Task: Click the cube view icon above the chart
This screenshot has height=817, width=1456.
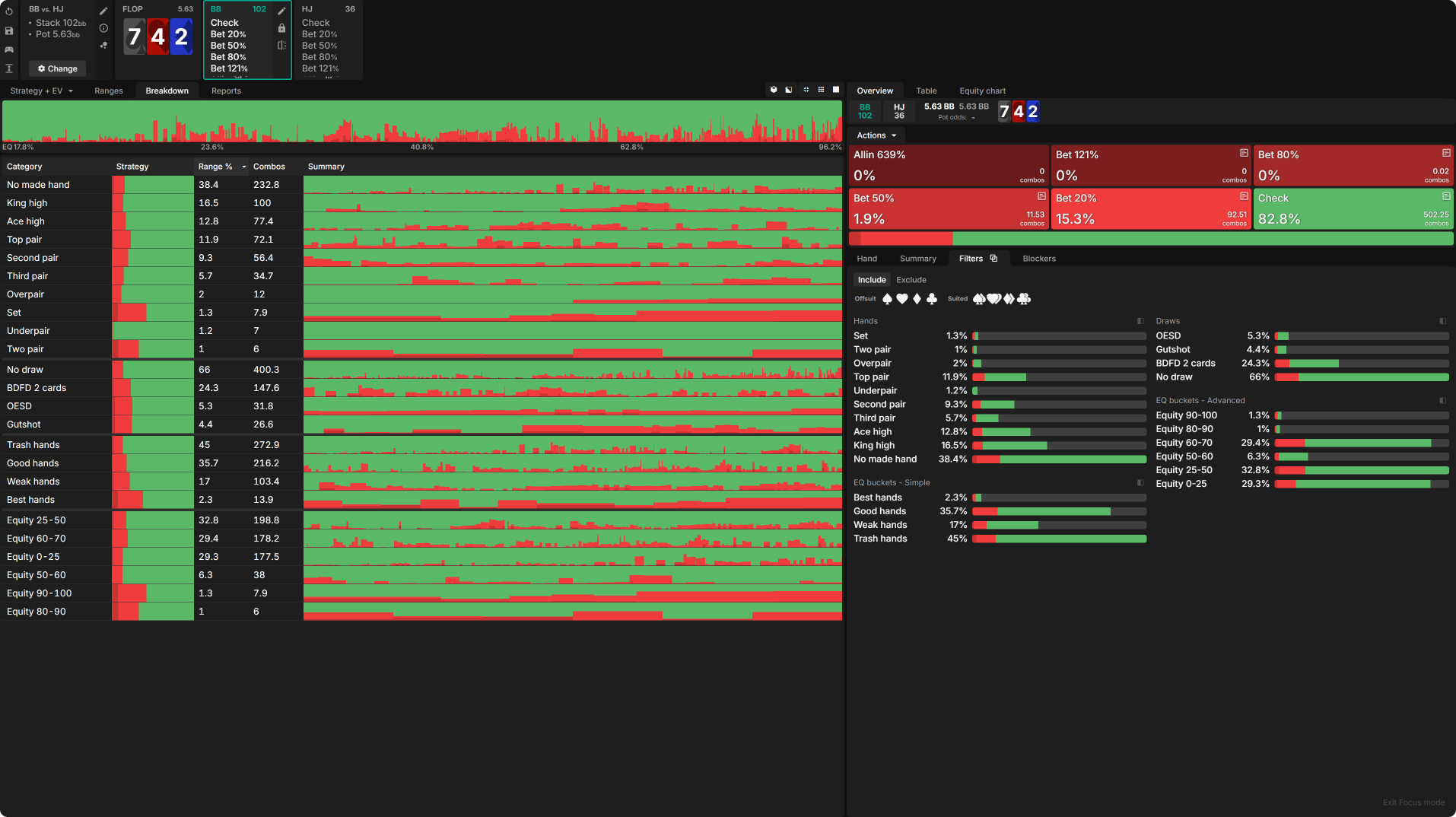Action: click(x=774, y=90)
